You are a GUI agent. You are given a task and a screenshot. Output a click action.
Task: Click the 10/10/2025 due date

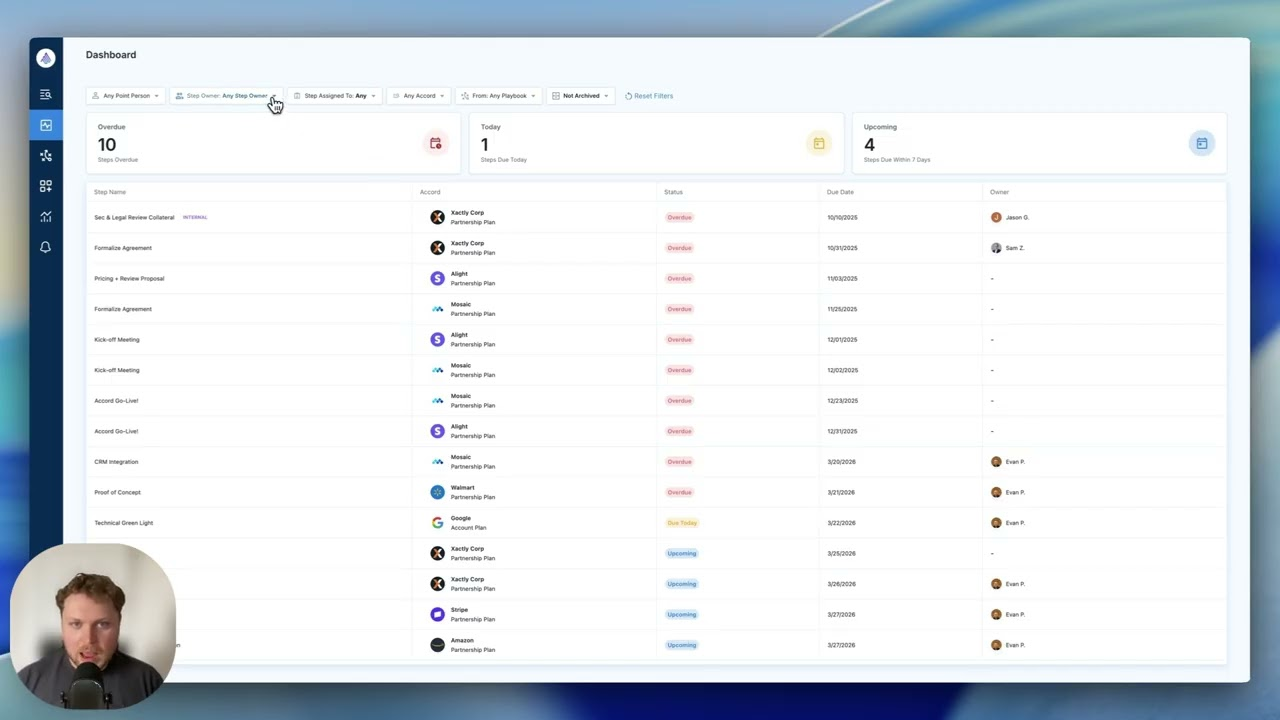pos(842,217)
